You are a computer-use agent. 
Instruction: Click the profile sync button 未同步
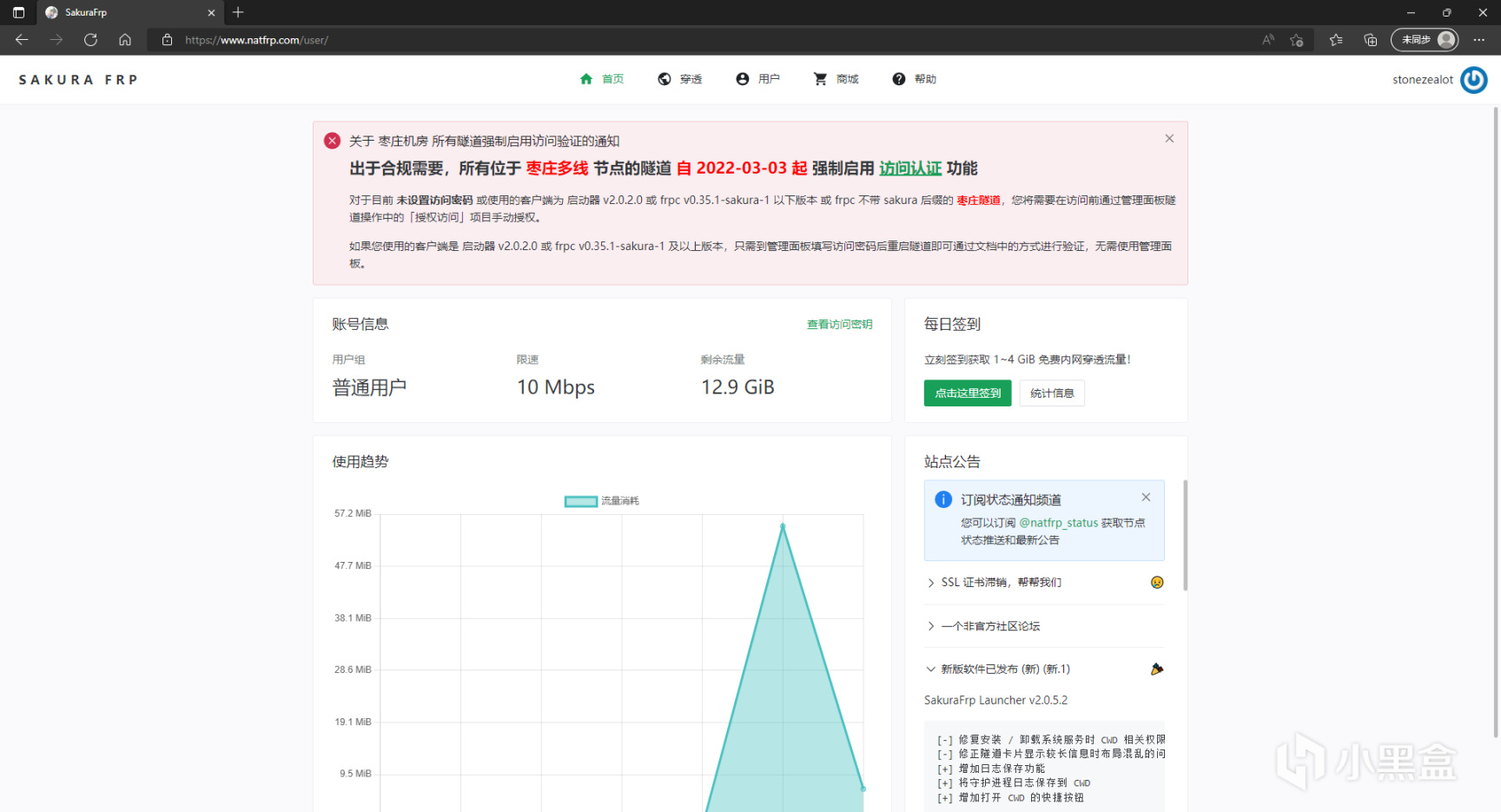(x=1425, y=40)
